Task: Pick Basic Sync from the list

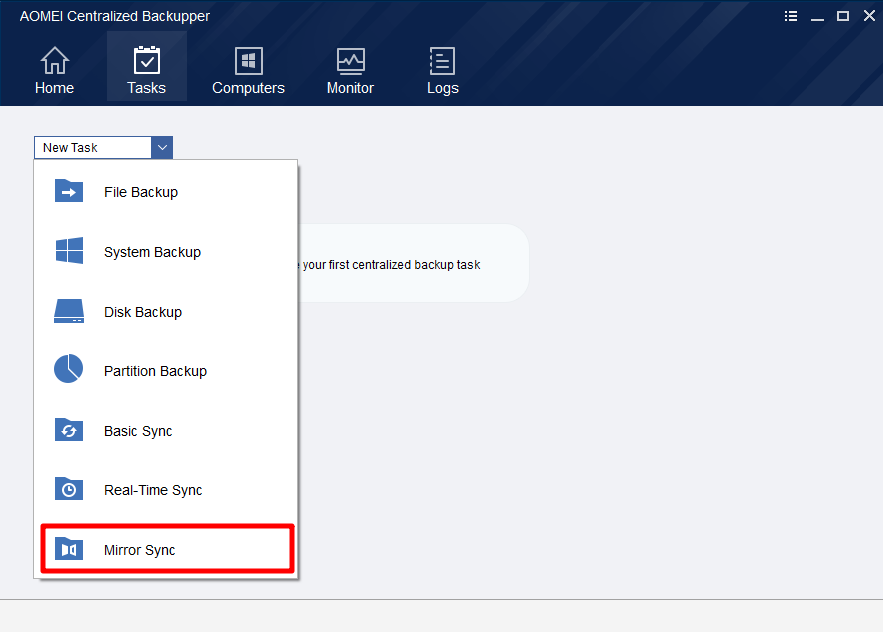Action: point(166,431)
